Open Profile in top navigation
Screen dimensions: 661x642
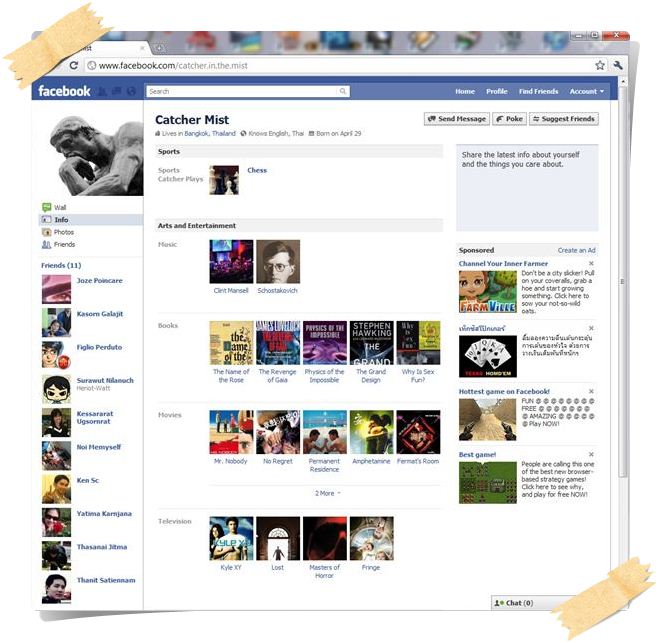point(497,91)
